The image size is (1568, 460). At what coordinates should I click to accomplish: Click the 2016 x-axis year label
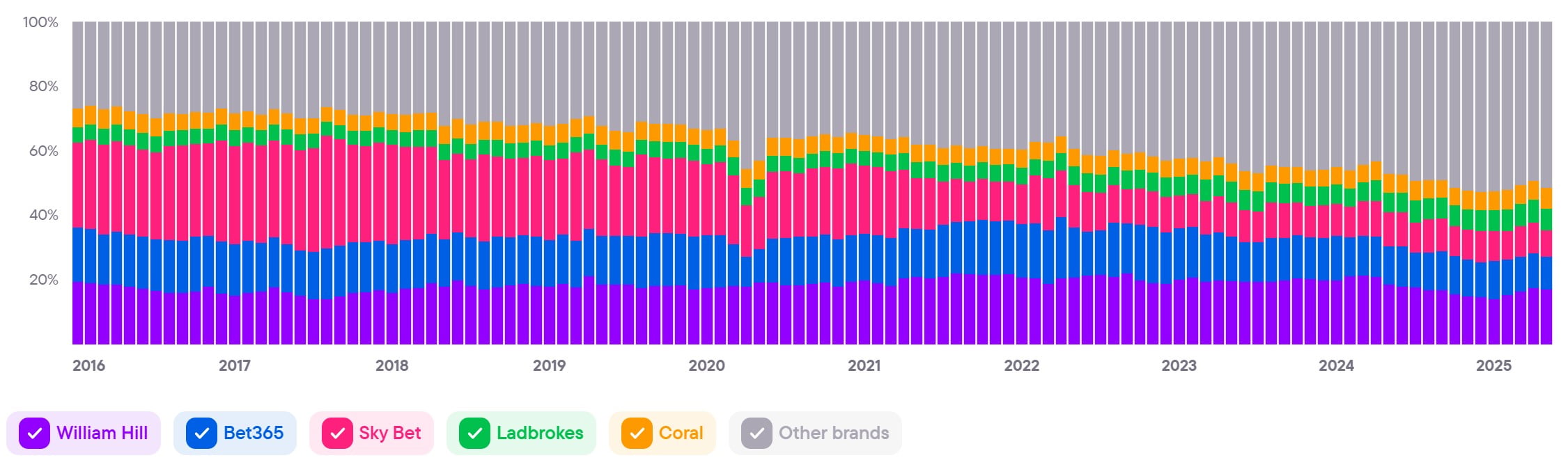click(x=88, y=365)
